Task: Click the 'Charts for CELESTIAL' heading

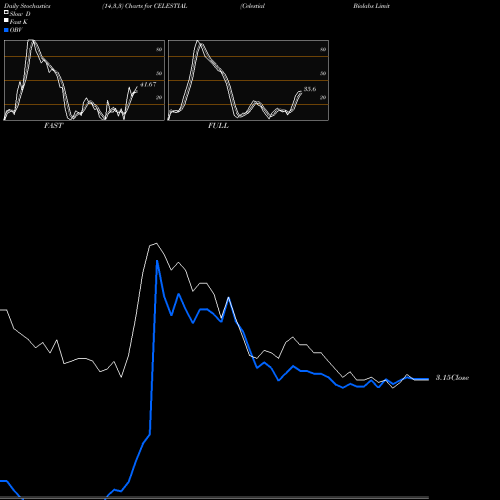Action: coord(156,6)
